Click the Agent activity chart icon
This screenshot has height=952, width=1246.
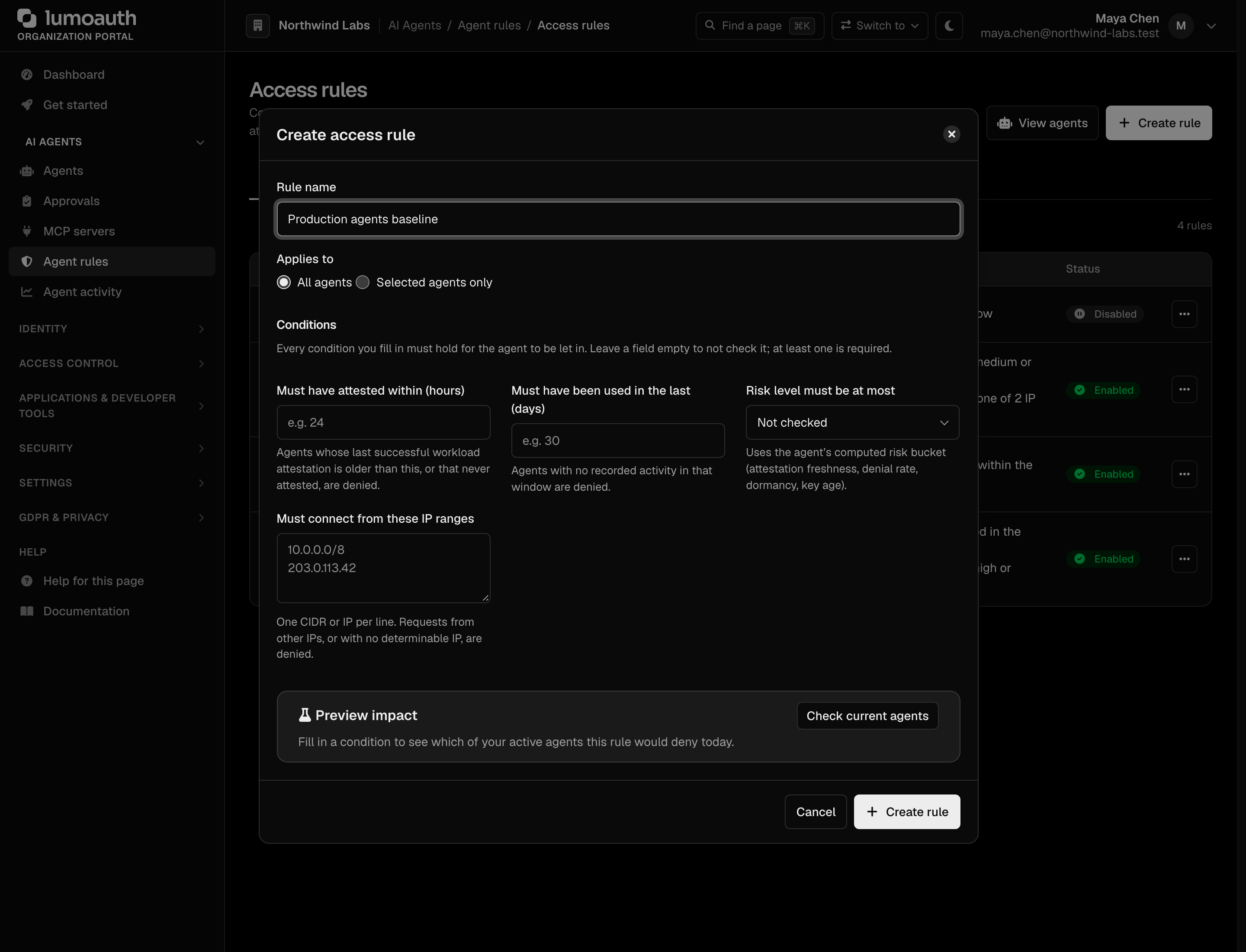[x=27, y=292]
